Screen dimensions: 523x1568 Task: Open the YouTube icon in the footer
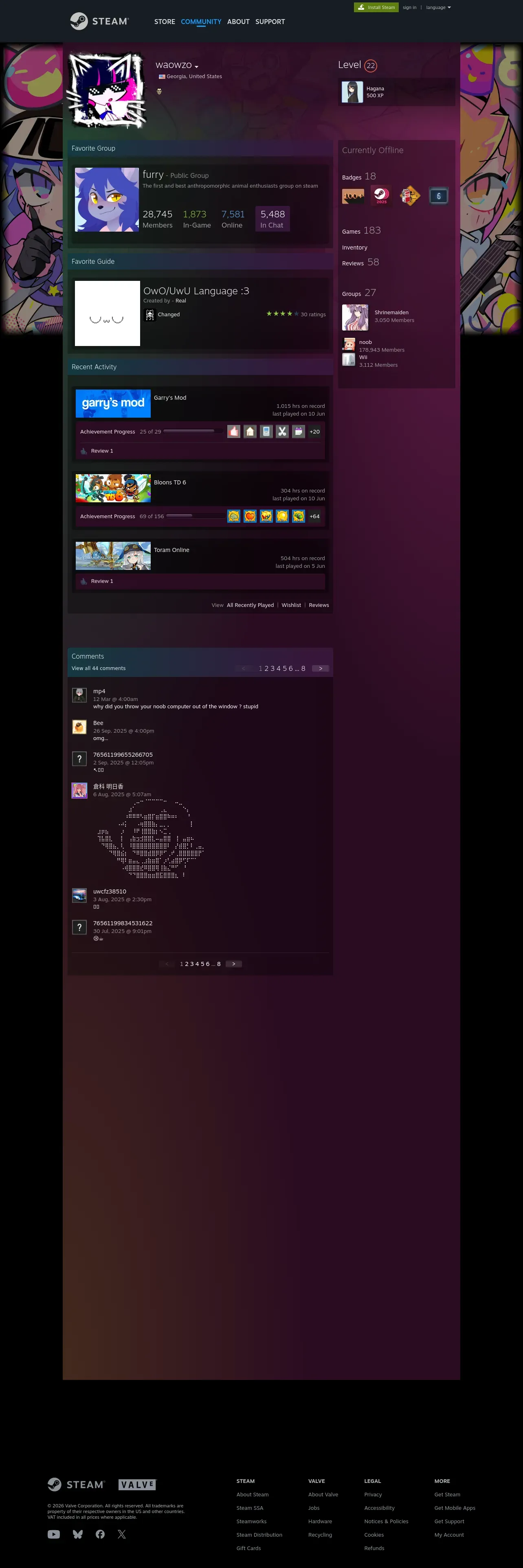pyautogui.click(x=54, y=1535)
